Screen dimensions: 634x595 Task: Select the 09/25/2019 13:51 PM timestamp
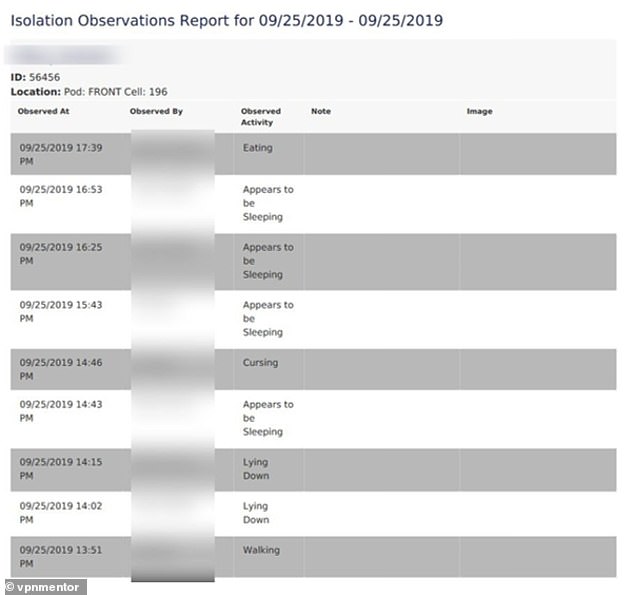point(61,557)
